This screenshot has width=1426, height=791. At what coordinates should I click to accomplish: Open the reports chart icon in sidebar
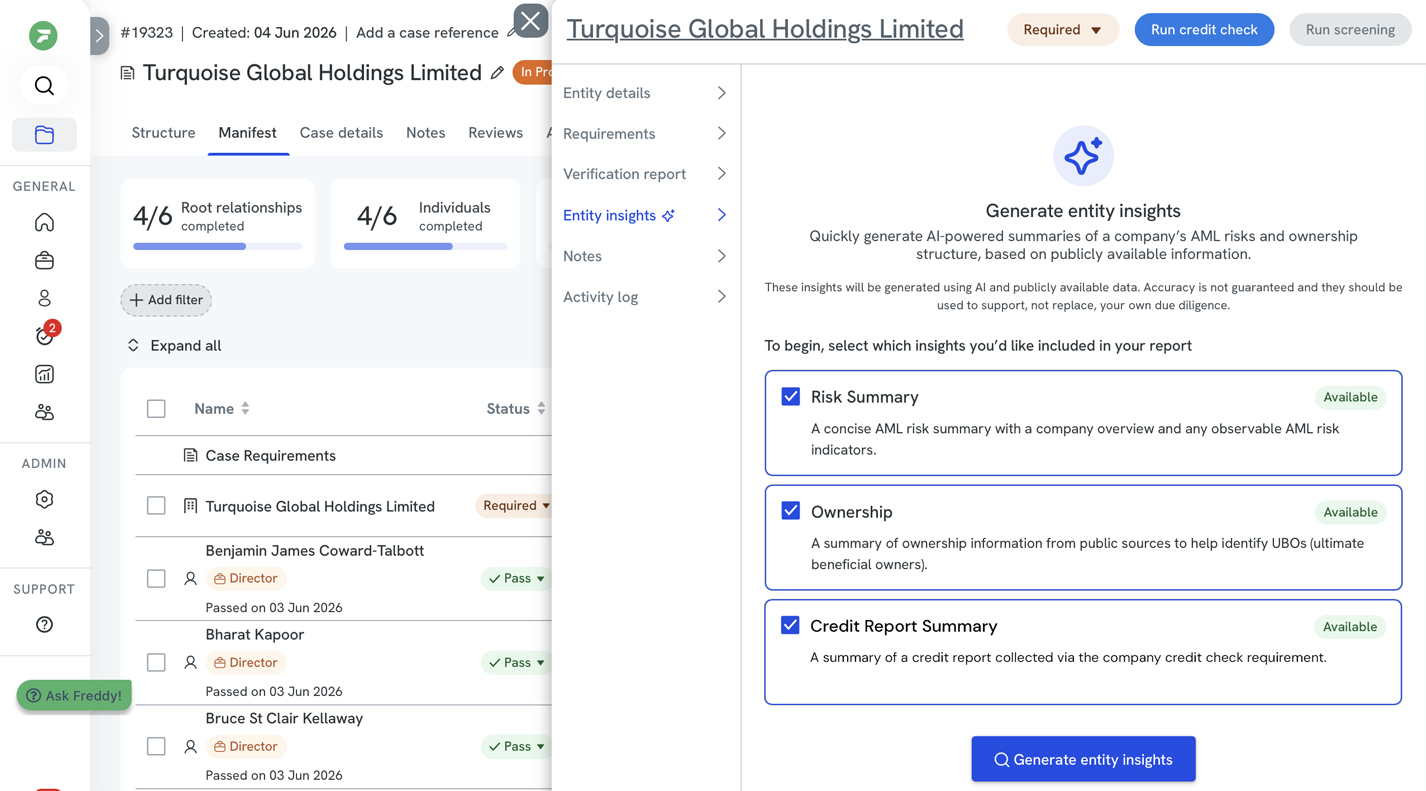click(44, 374)
